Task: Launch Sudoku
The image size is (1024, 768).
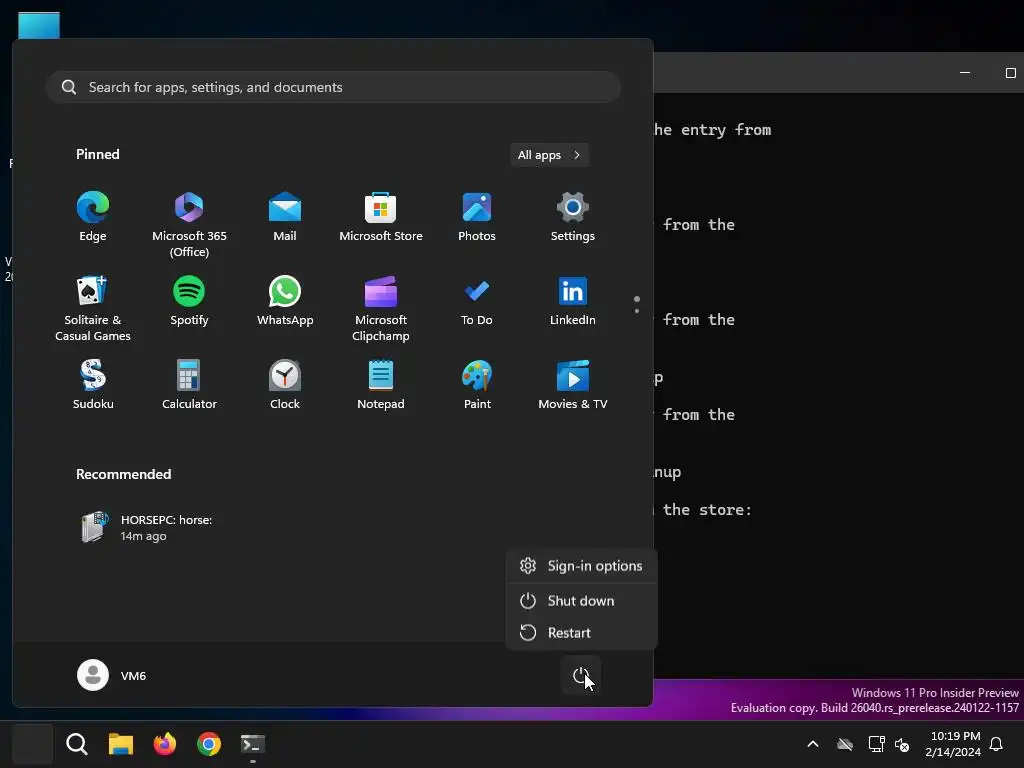Action: [x=93, y=385]
